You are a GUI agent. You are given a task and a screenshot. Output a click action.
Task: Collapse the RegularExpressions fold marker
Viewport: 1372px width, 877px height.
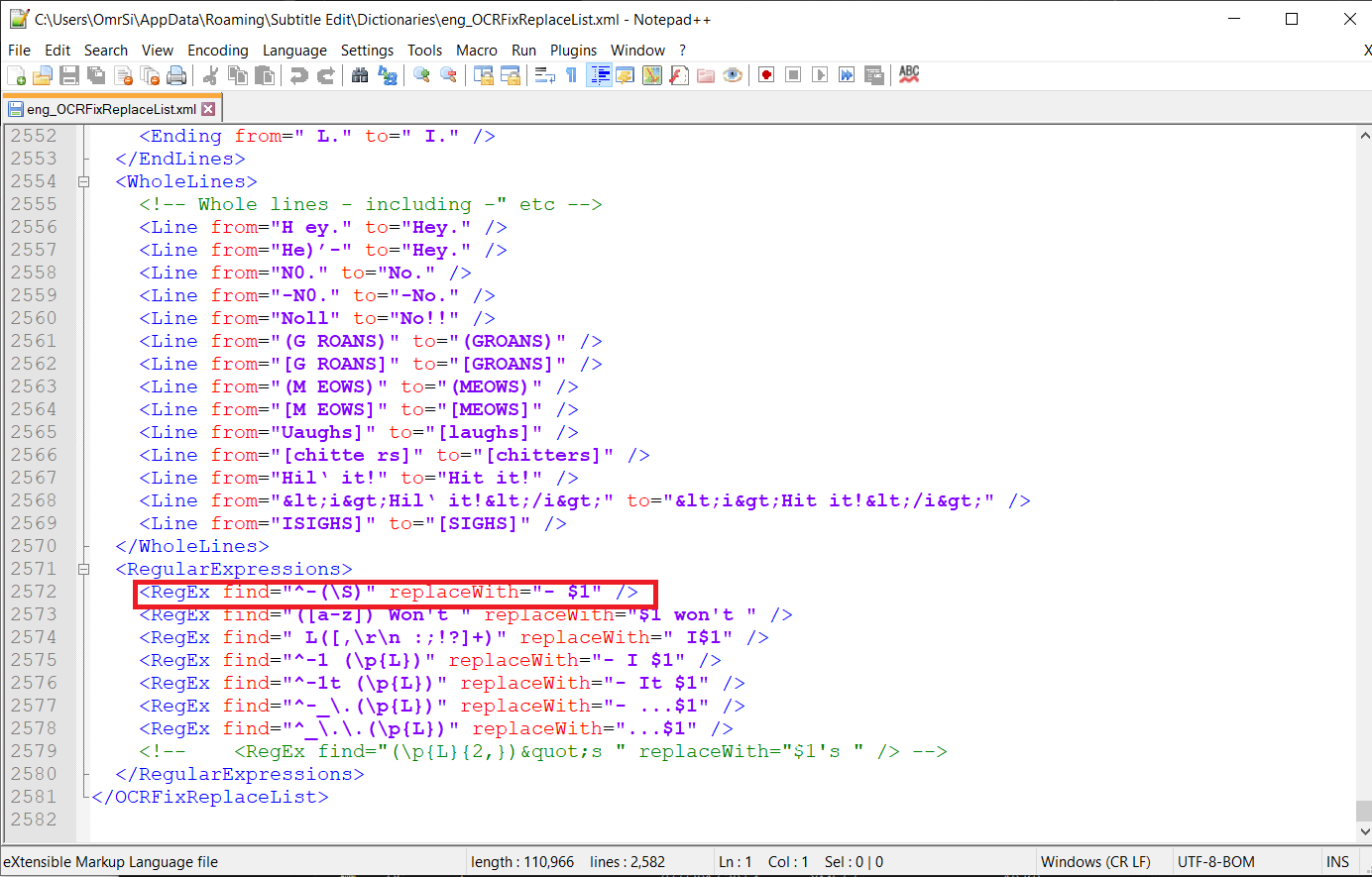click(x=83, y=569)
